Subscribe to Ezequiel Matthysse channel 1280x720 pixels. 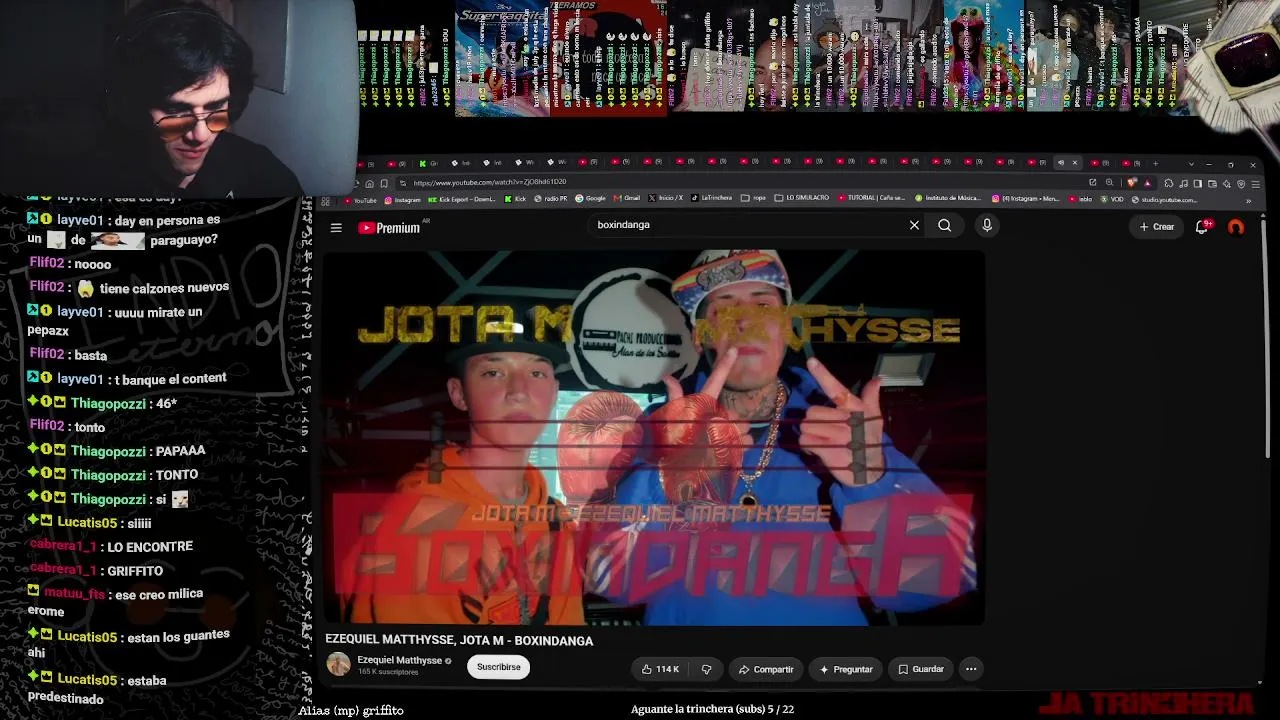point(499,667)
